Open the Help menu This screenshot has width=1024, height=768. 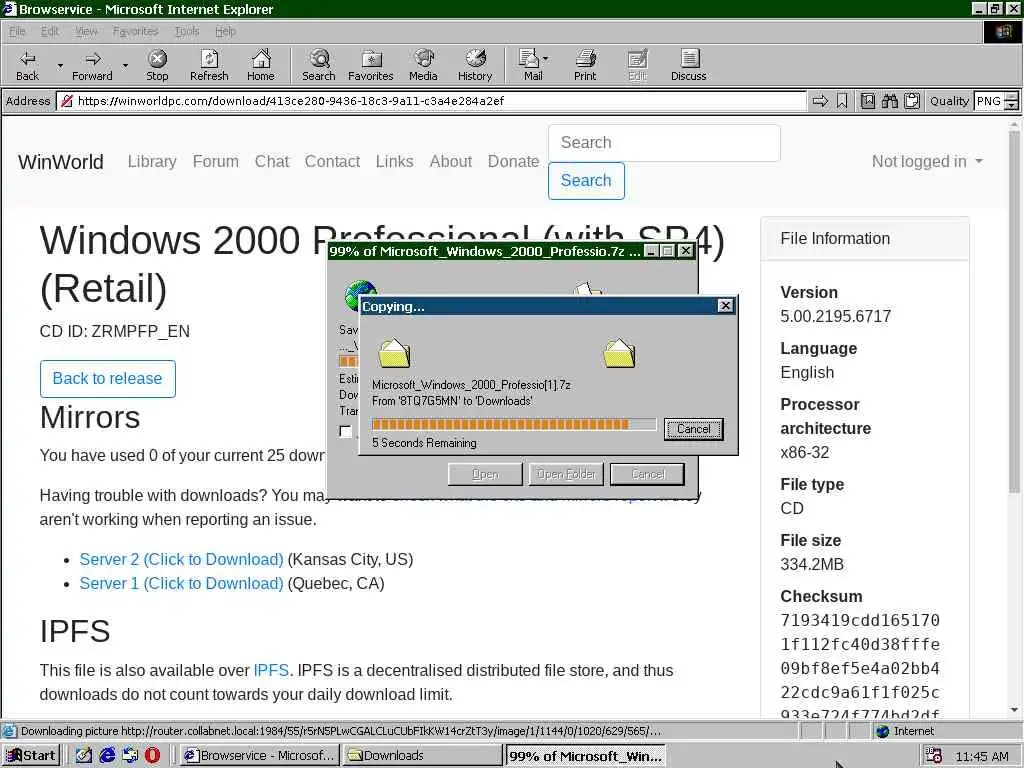click(x=225, y=31)
